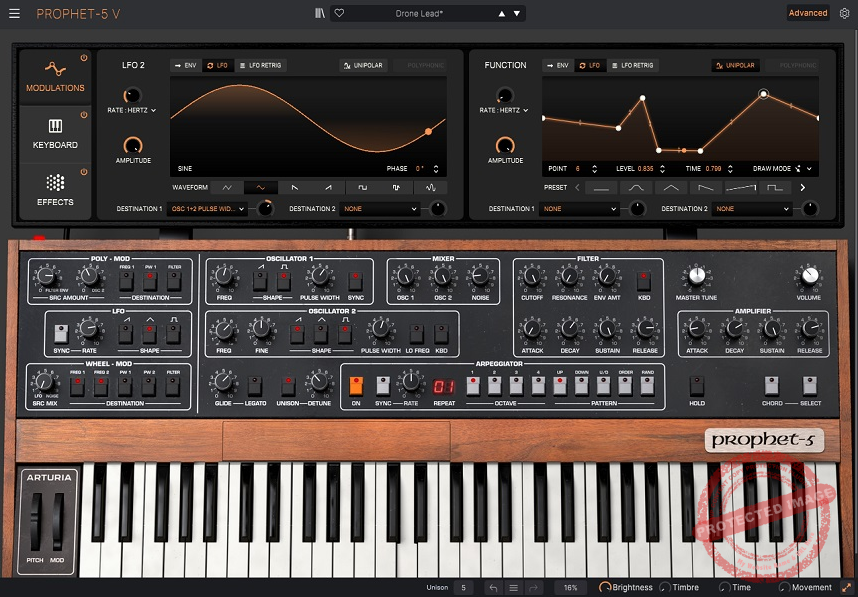Toggle Unipolar button in Function panel
Screen dimensions: 858x597
click(x=735, y=65)
